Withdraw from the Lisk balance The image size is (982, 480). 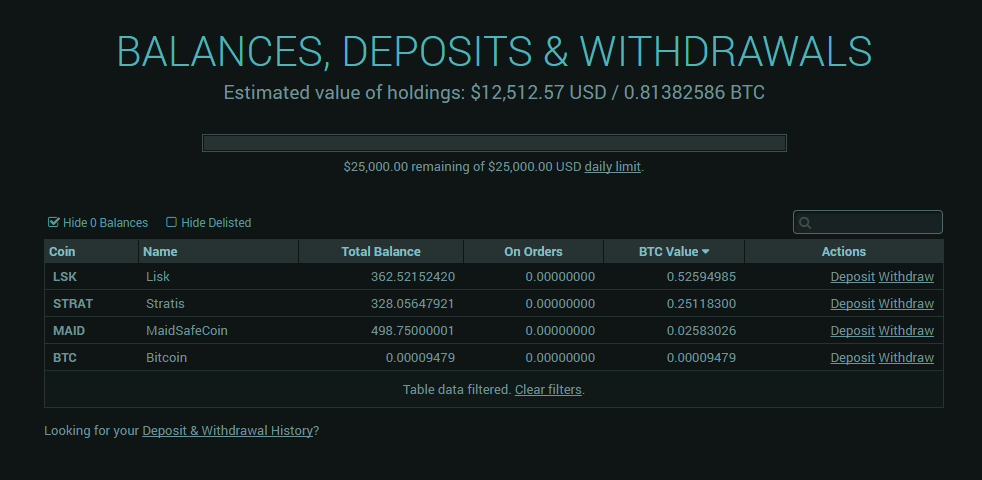906,277
